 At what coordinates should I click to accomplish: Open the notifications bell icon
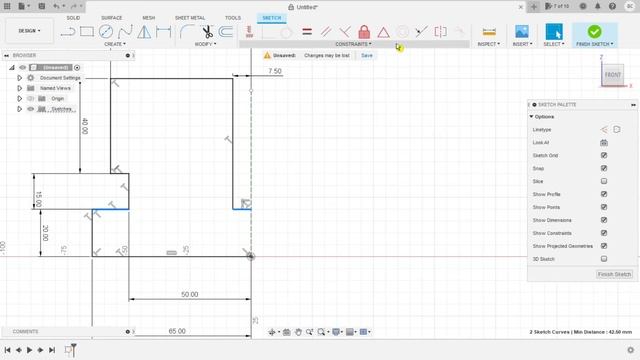pyautogui.click(x=598, y=6)
